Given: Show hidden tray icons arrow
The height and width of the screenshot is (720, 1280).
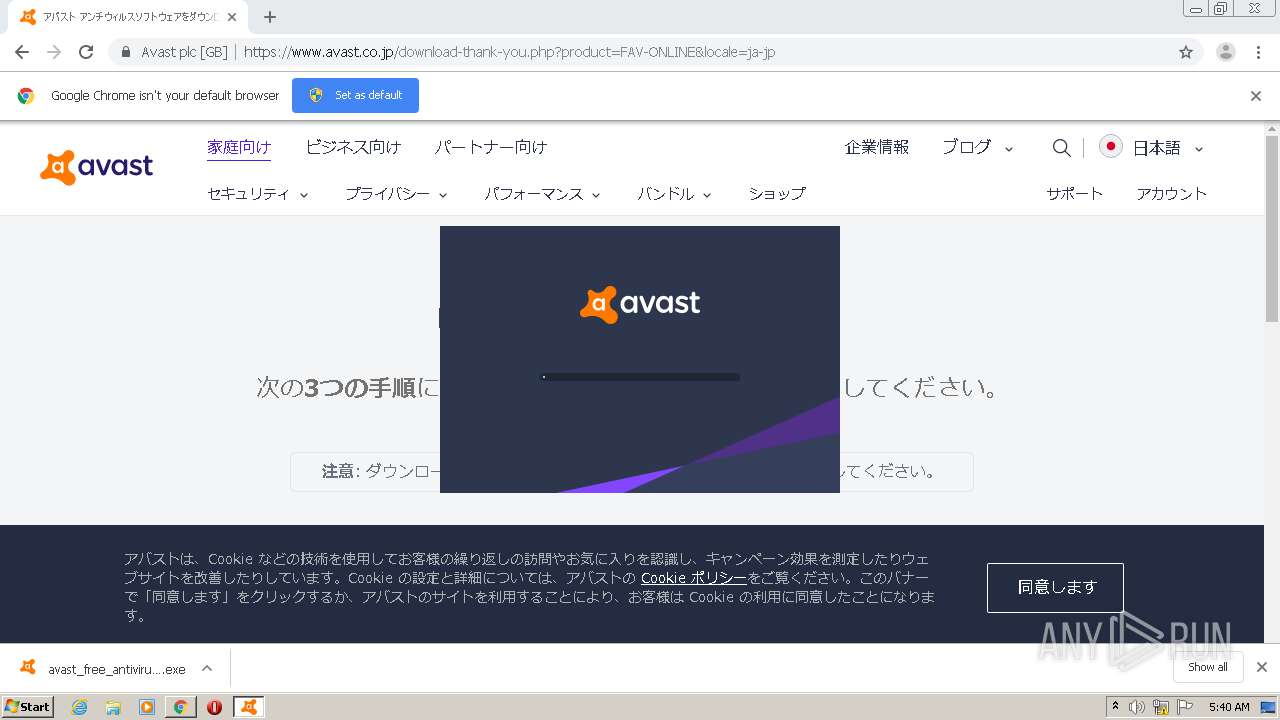Looking at the screenshot, I should (x=1115, y=707).
